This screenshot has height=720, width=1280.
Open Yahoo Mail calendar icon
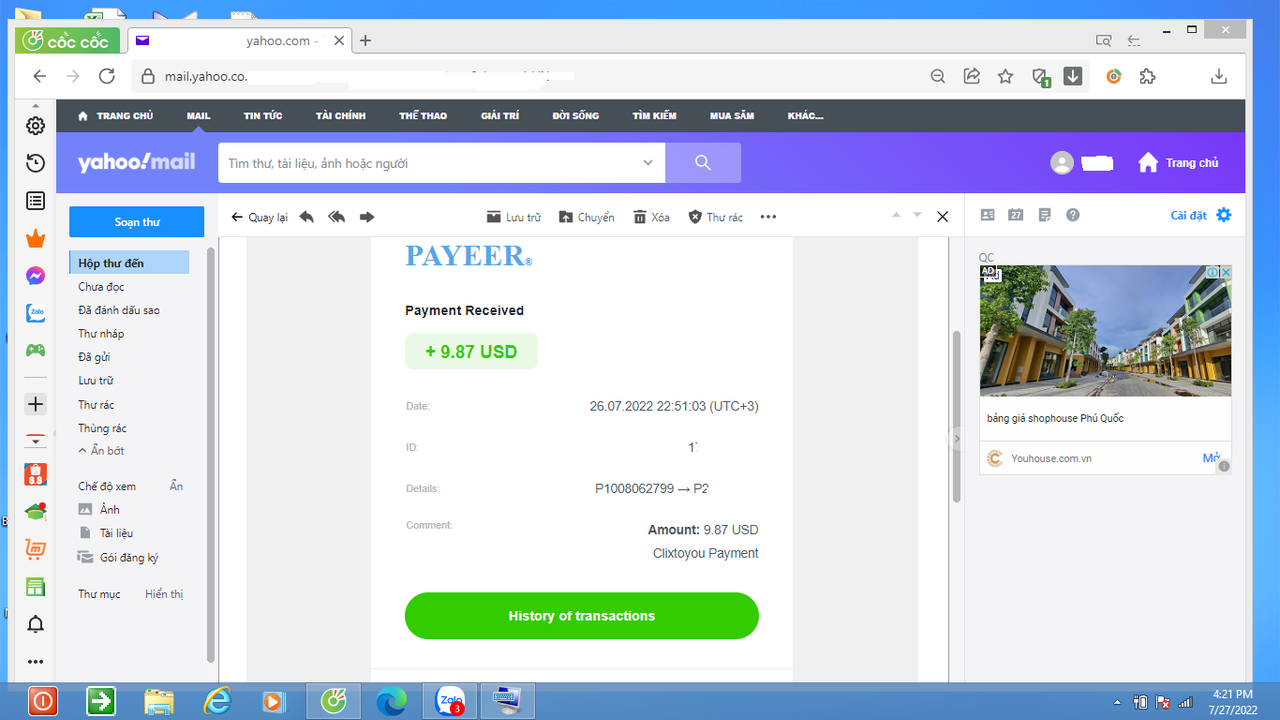pos(1016,215)
